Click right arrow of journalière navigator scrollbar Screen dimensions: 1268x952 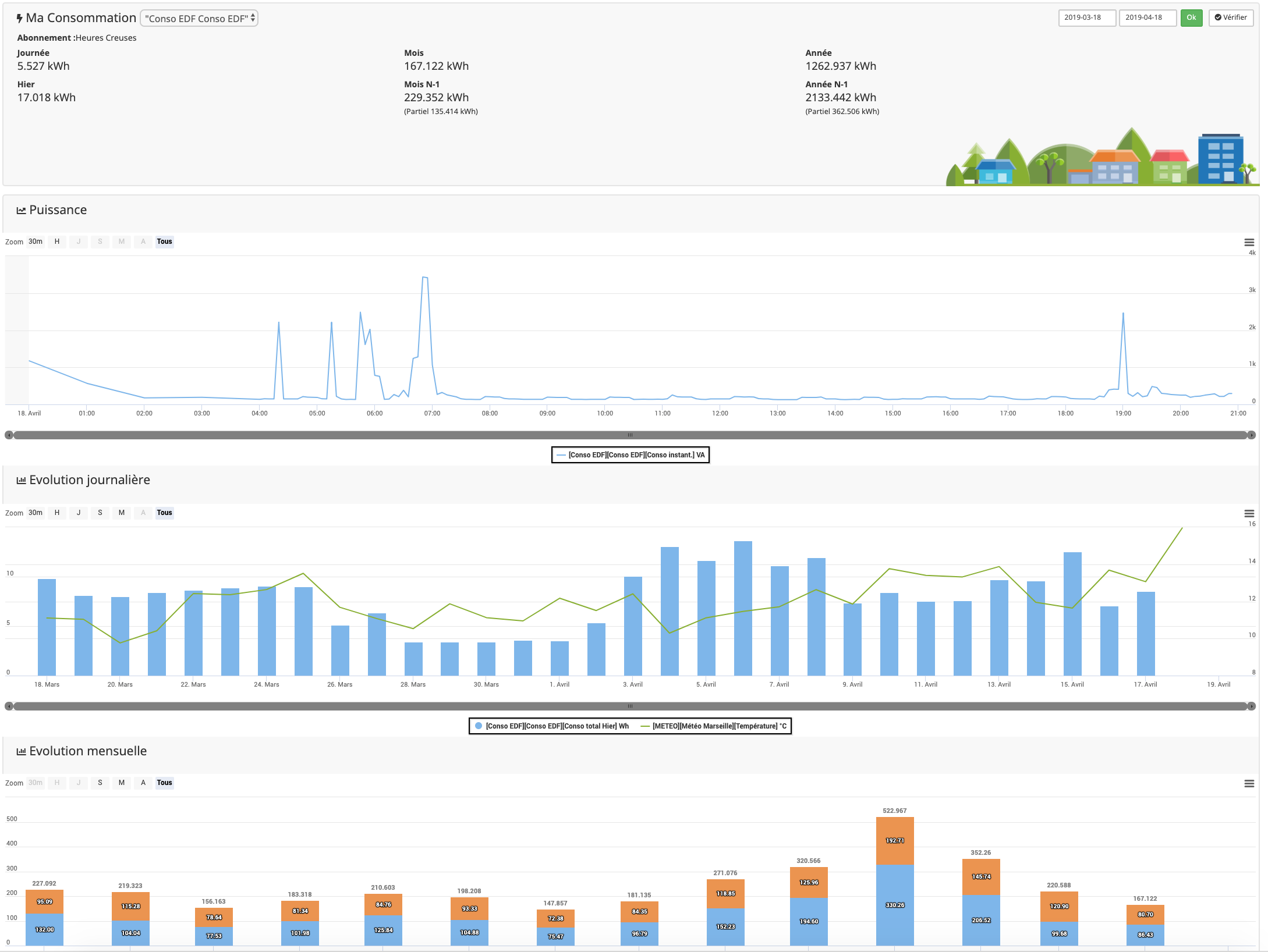[x=1252, y=706]
